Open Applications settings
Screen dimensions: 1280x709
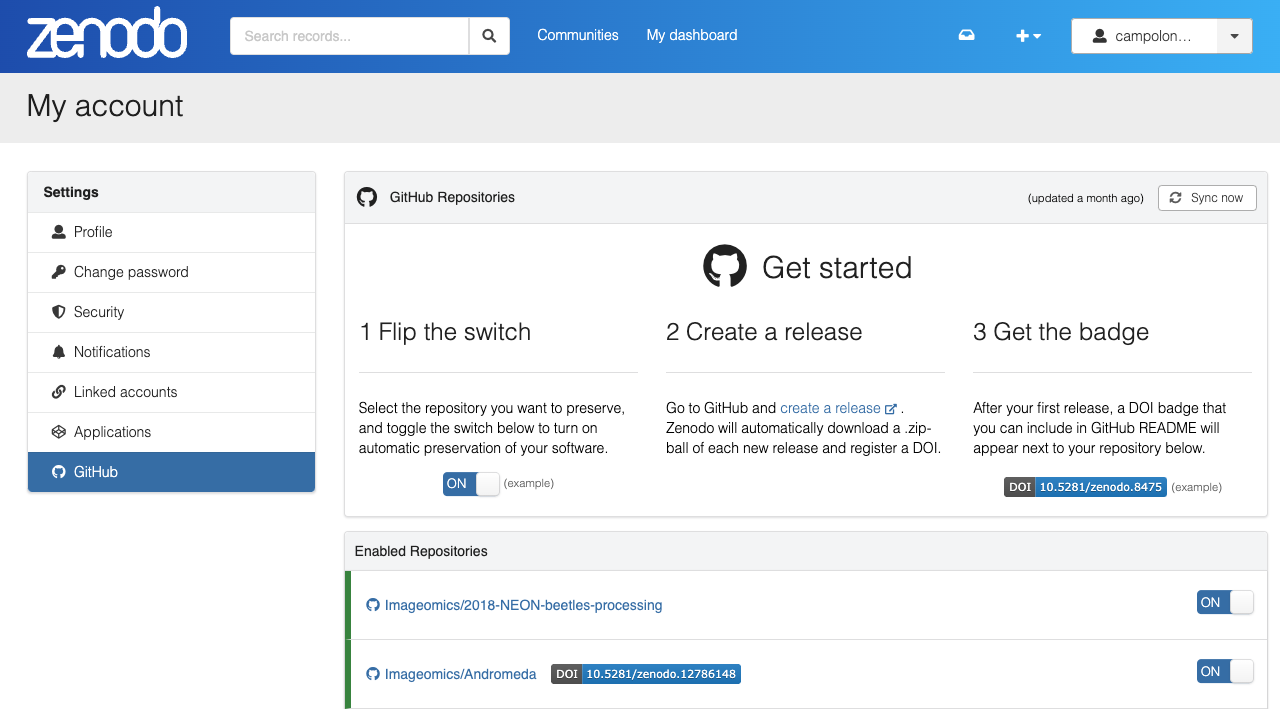[x=171, y=432]
